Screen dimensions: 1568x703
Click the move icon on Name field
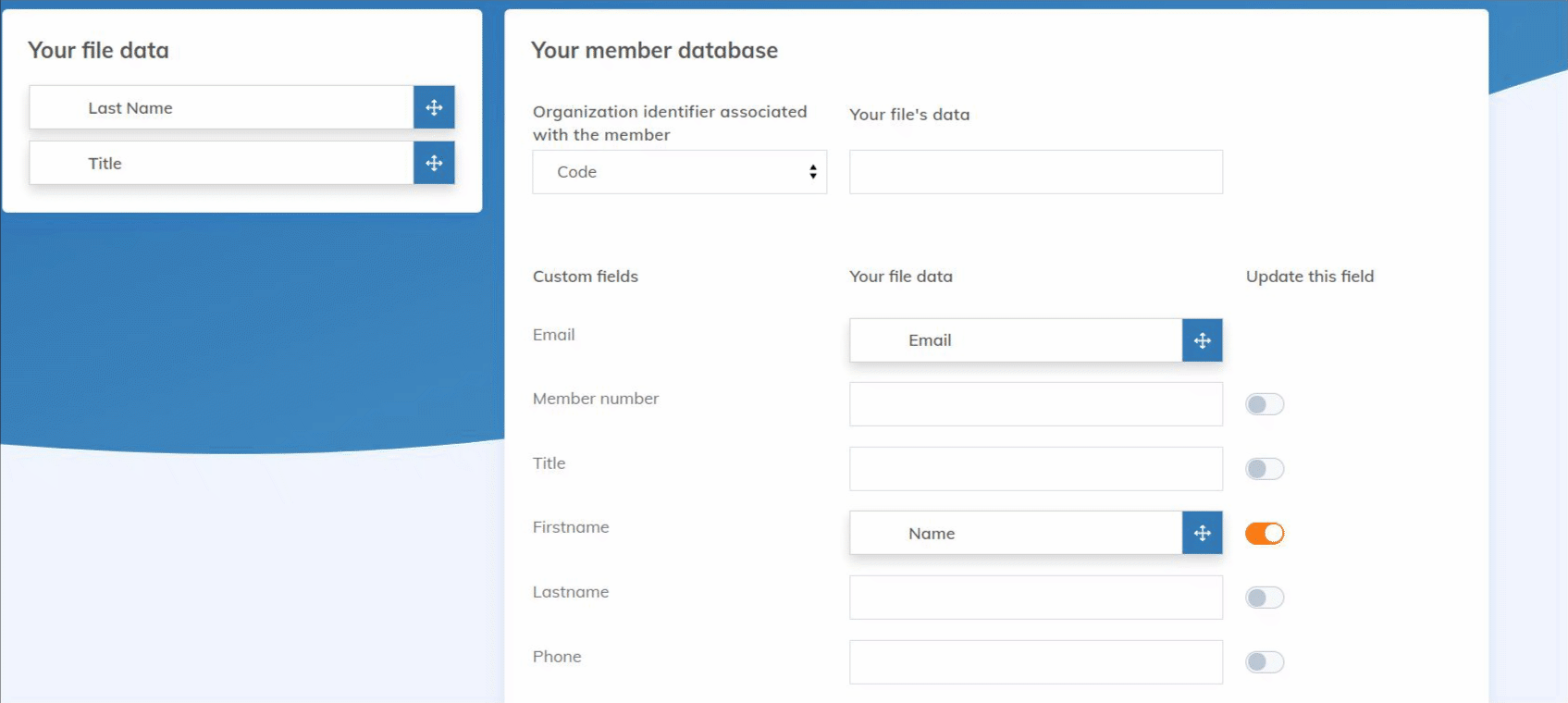click(1202, 533)
